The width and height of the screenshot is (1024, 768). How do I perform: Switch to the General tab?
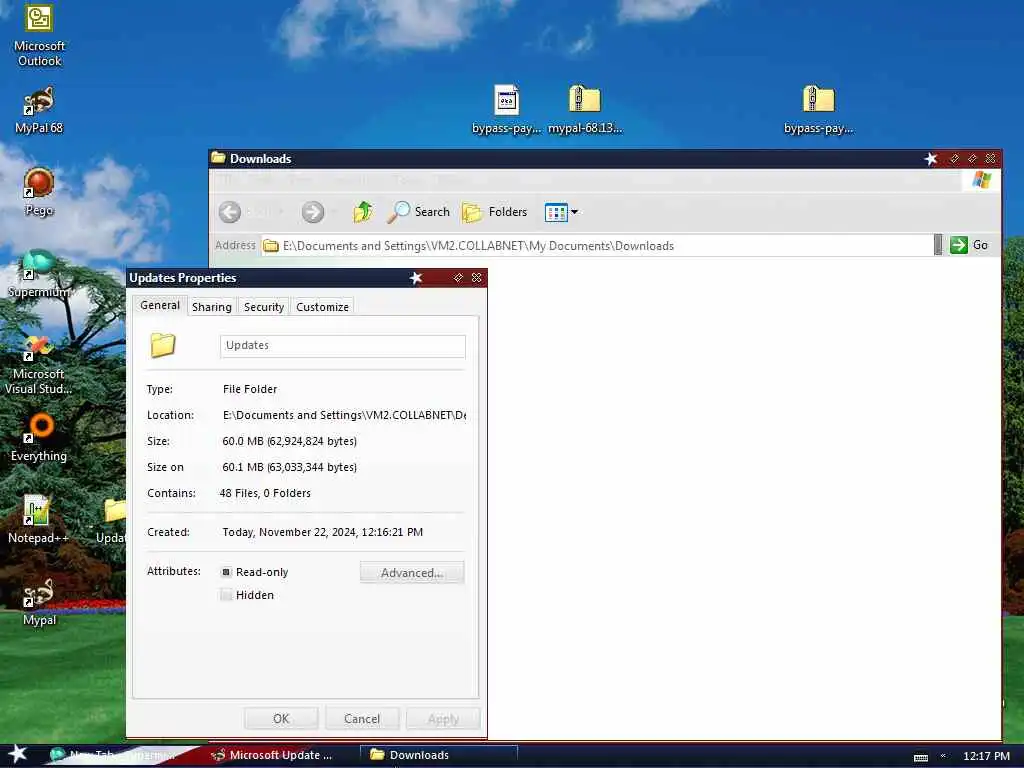(160, 305)
